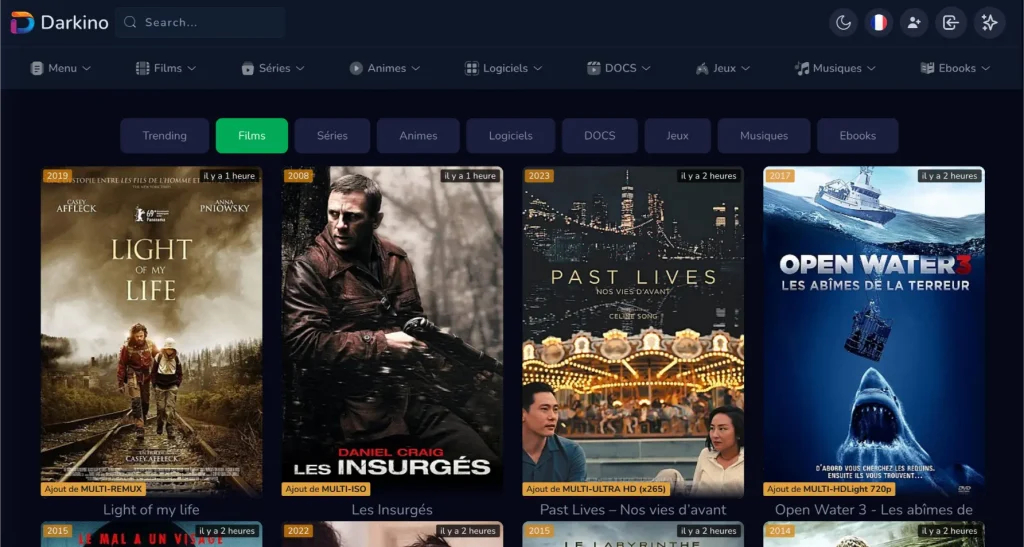Click the login arrow icon
This screenshot has height=547, width=1024.
(x=950, y=23)
